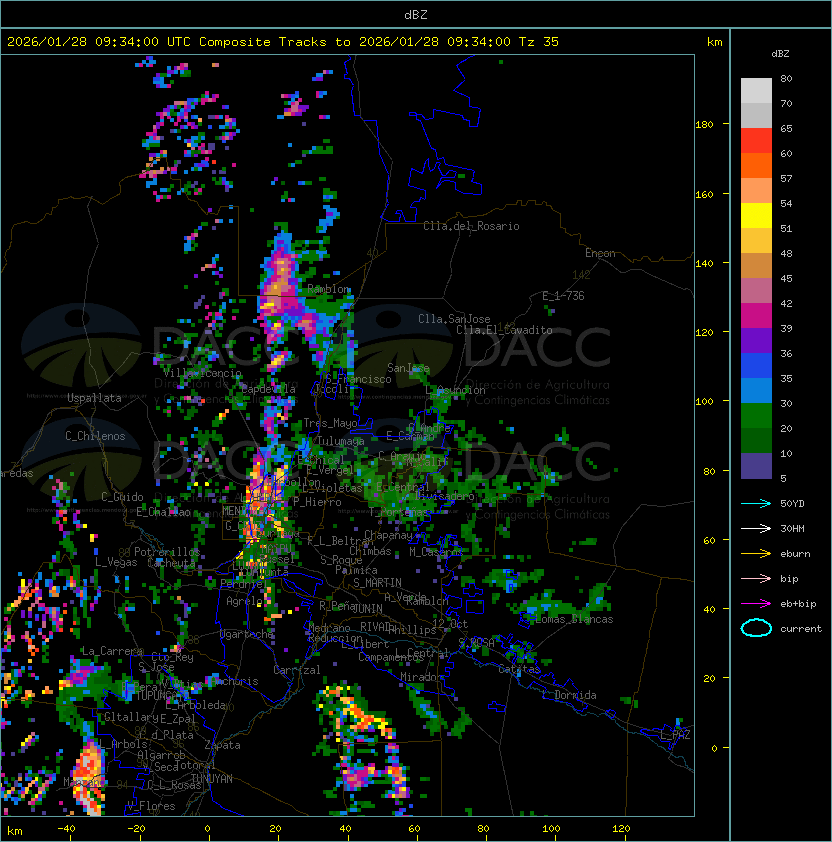Click the E_Challao map label
This screenshot has height=842, width=832.
pos(163,512)
